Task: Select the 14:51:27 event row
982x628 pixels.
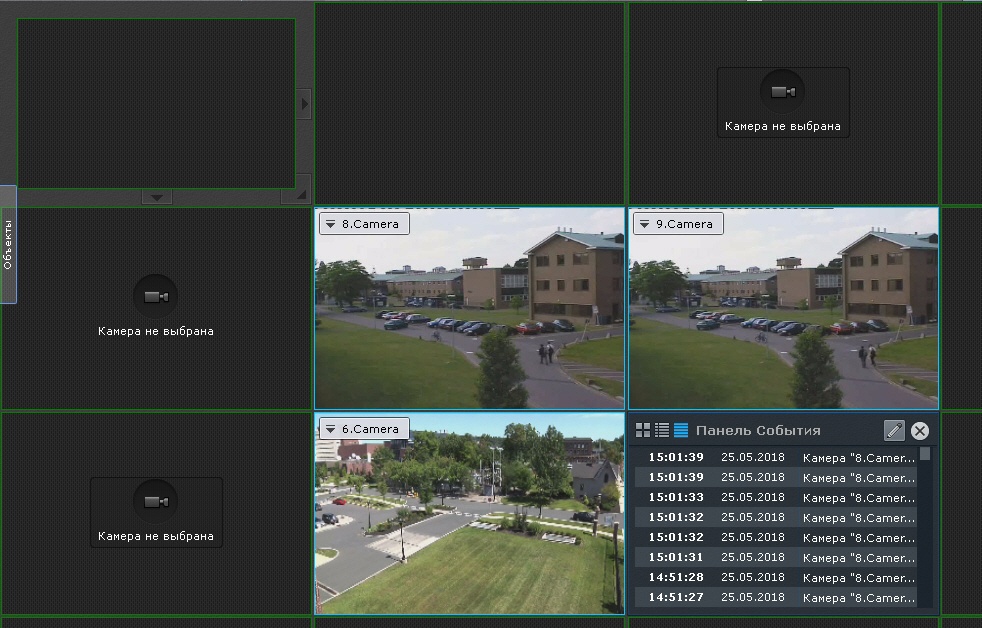Action: pyautogui.click(x=775, y=597)
